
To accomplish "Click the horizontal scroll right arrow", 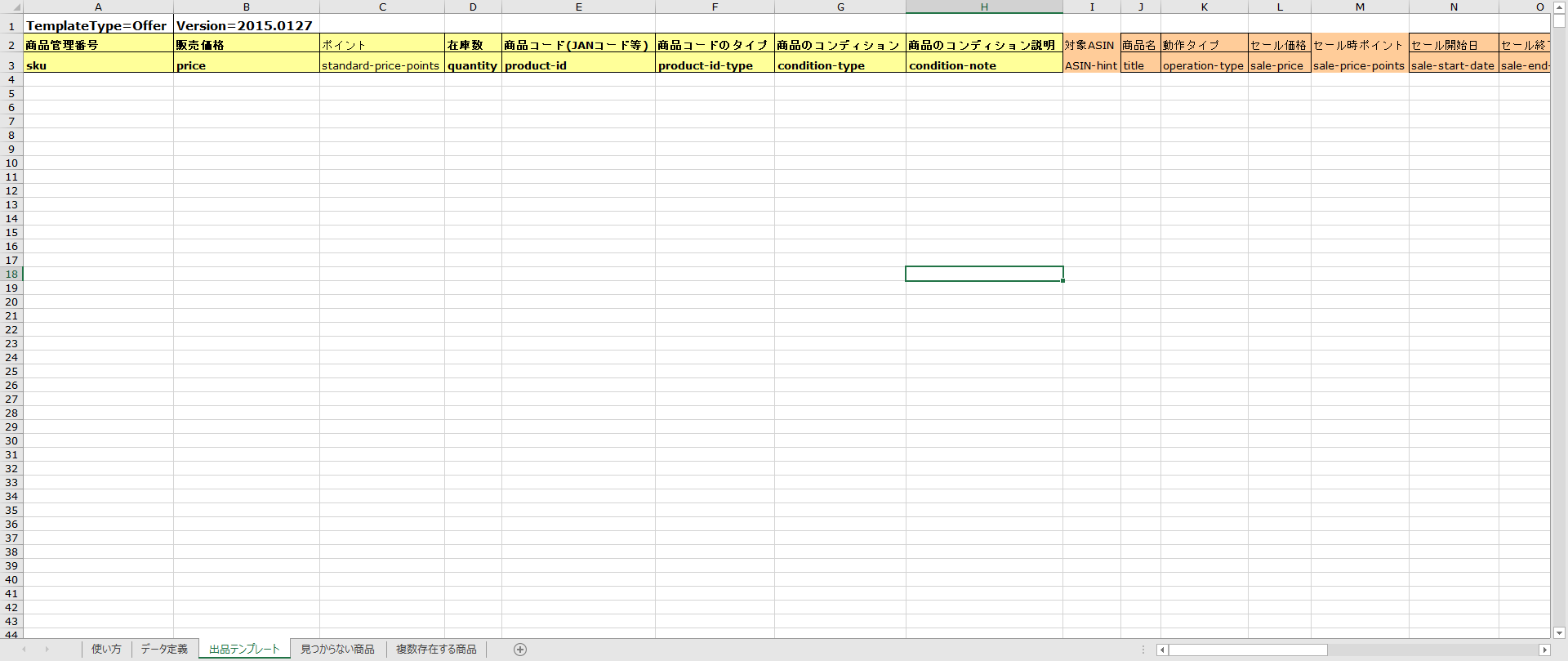I will [x=1543, y=650].
